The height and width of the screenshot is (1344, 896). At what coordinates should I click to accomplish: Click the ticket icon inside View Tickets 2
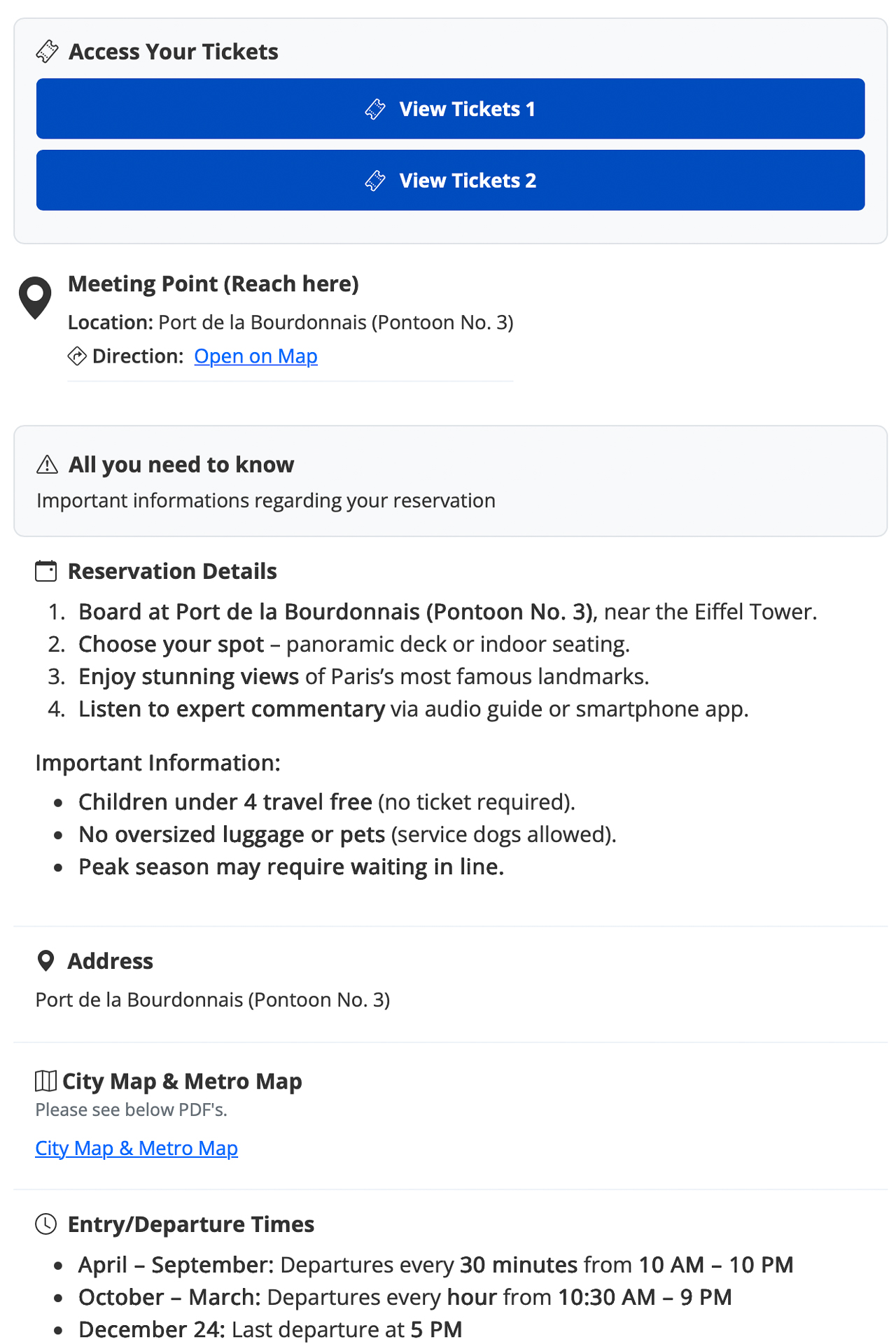pyautogui.click(x=375, y=181)
